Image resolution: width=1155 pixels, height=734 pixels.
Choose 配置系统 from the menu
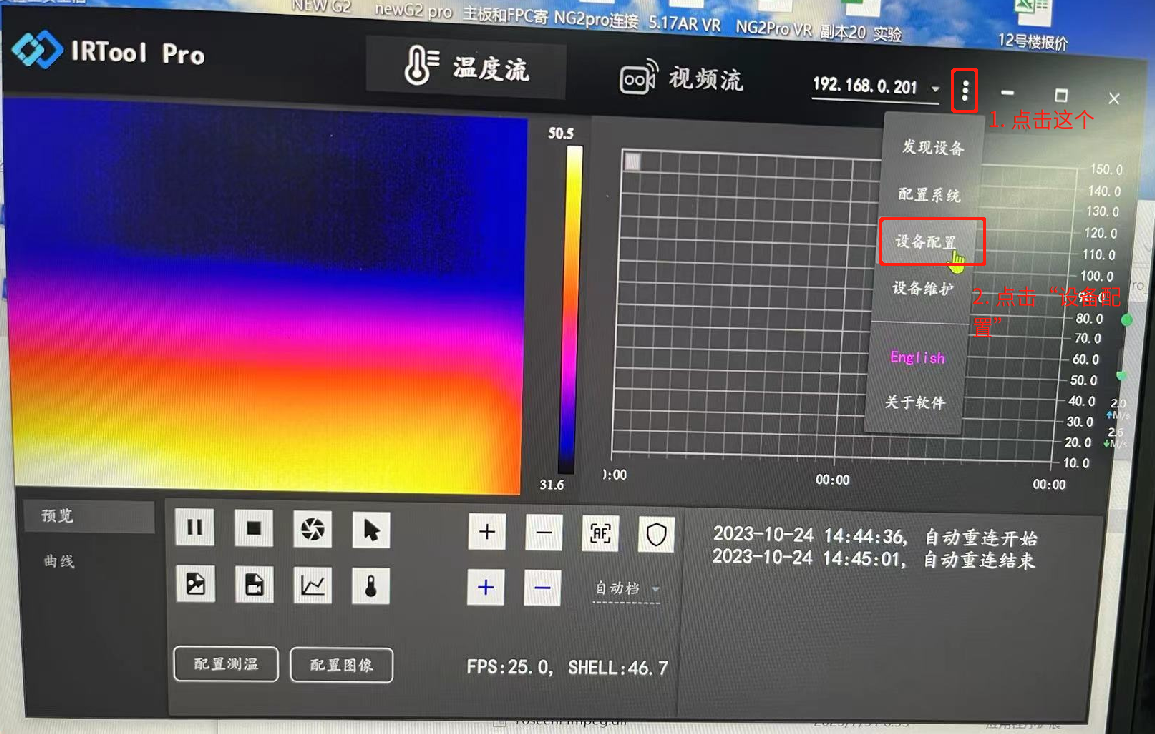tap(930, 195)
